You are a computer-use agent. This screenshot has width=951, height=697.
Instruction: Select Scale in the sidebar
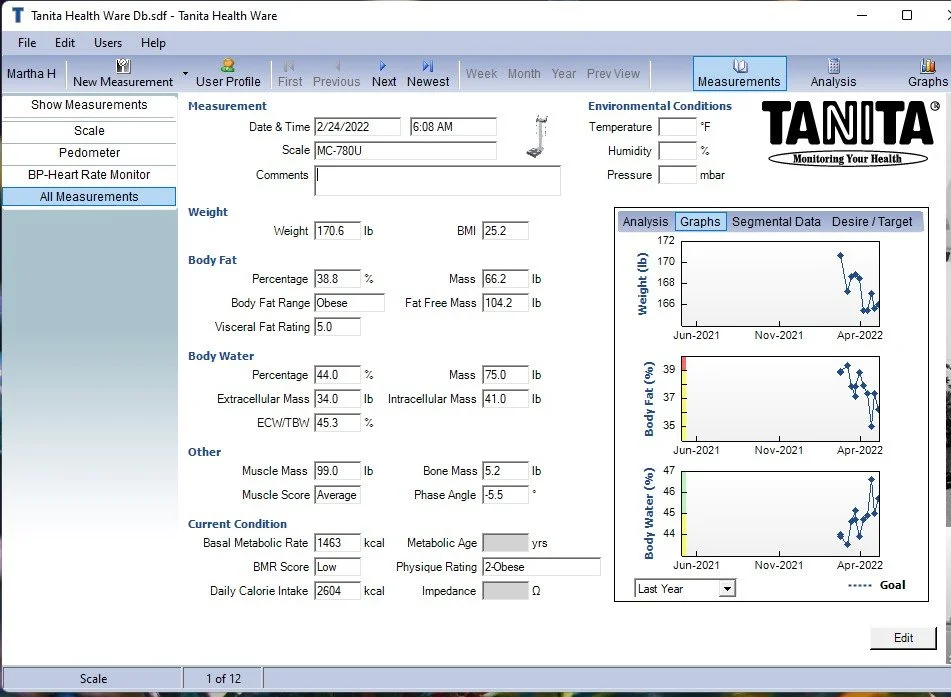pos(89,131)
